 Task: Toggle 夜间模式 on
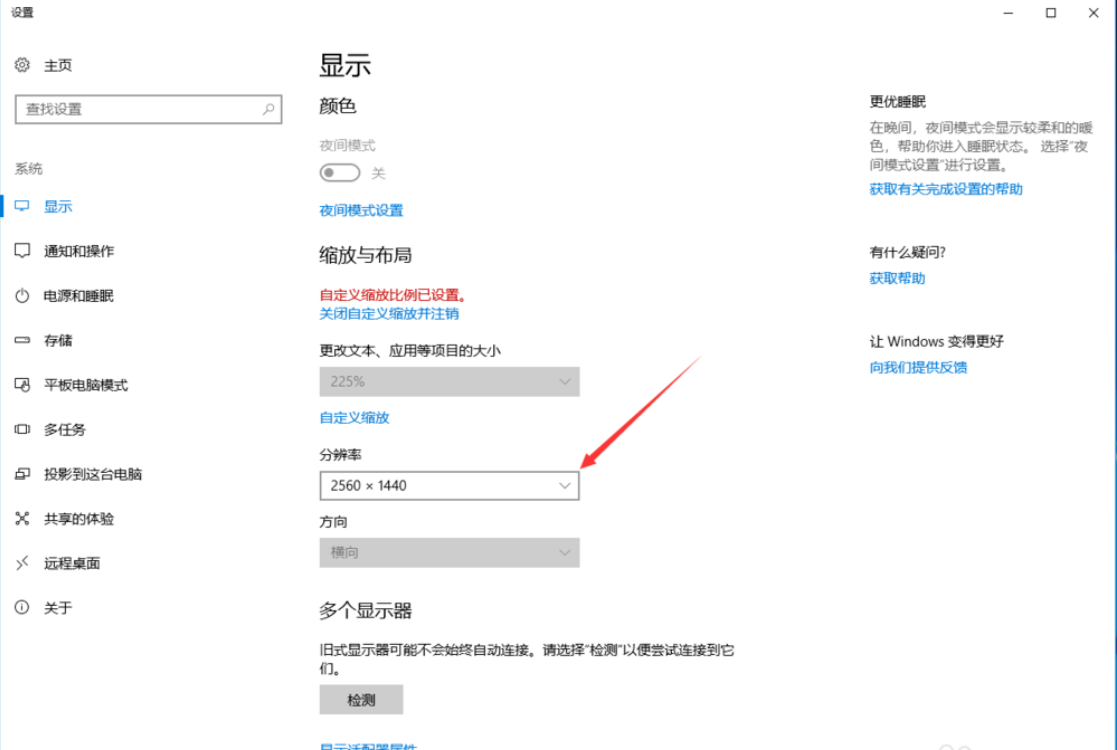339,172
